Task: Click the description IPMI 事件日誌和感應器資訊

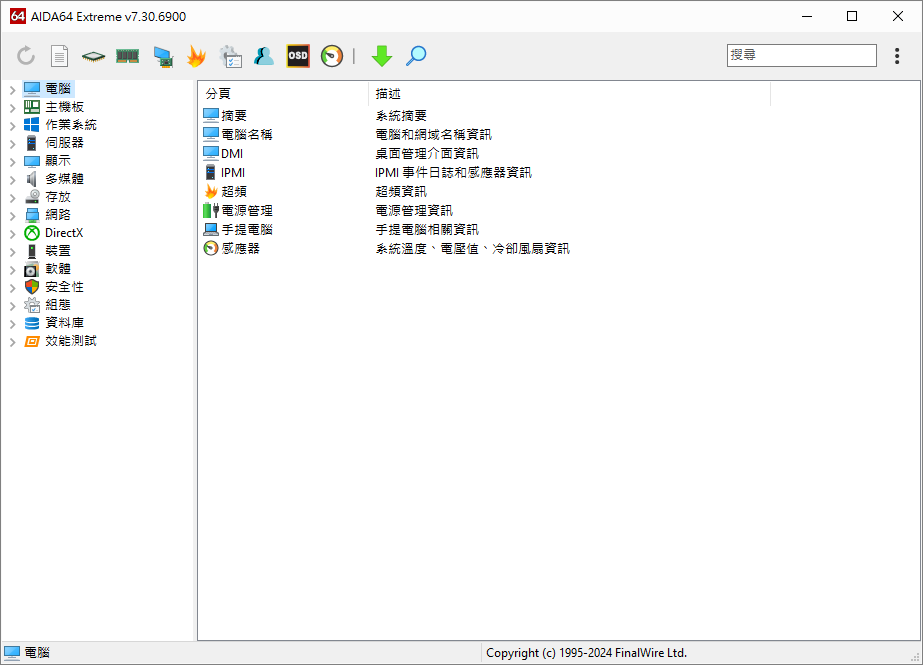Action: point(453,172)
